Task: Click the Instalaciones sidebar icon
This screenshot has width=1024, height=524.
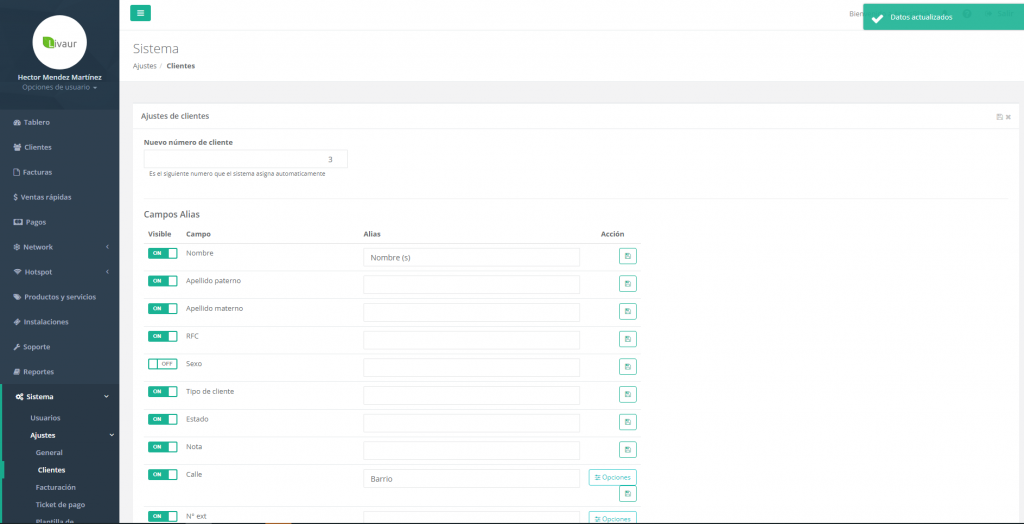Action: coord(17,322)
